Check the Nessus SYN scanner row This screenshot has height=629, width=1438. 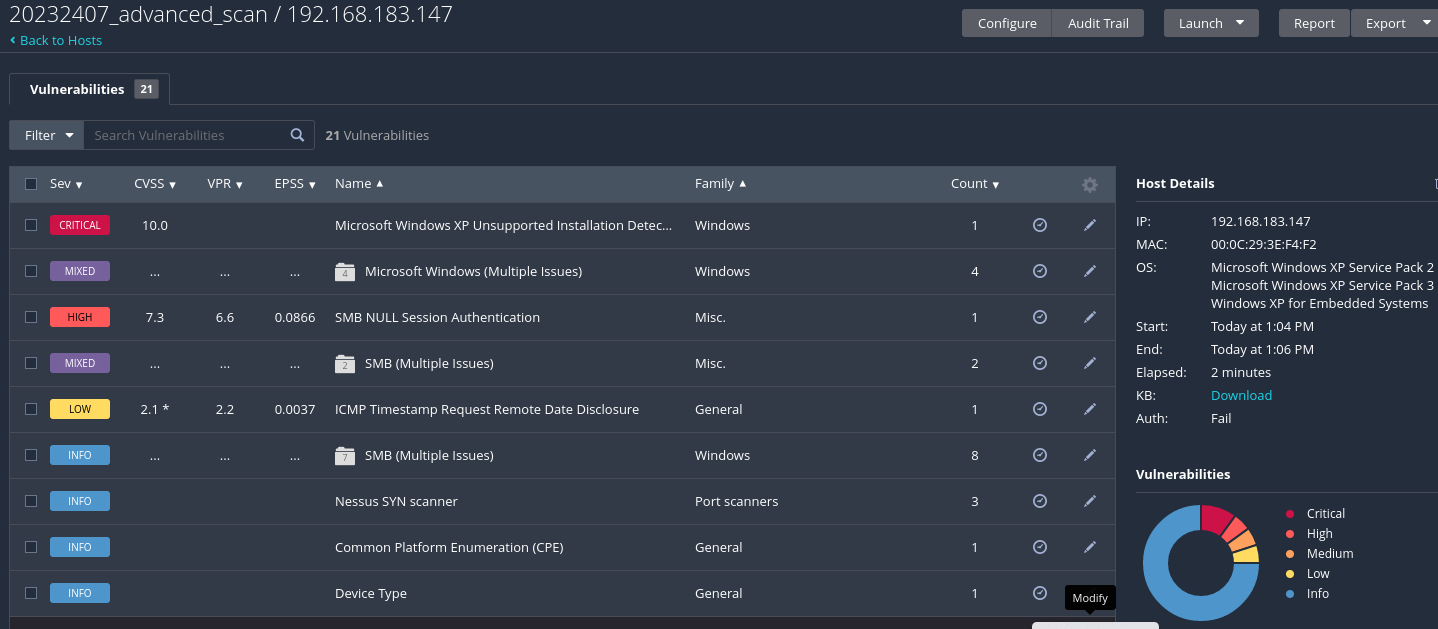[31, 501]
